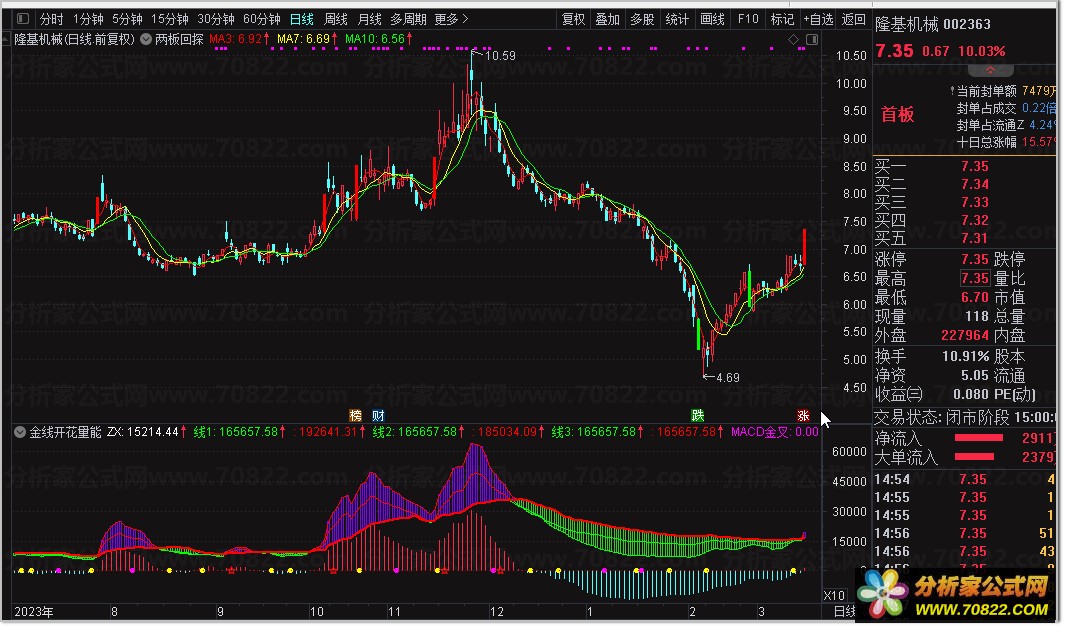Image resolution: width=1065 pixels, height=626 pixels.
Task: Click the 10.59 high price label
Action: click(x=500, y=56)
